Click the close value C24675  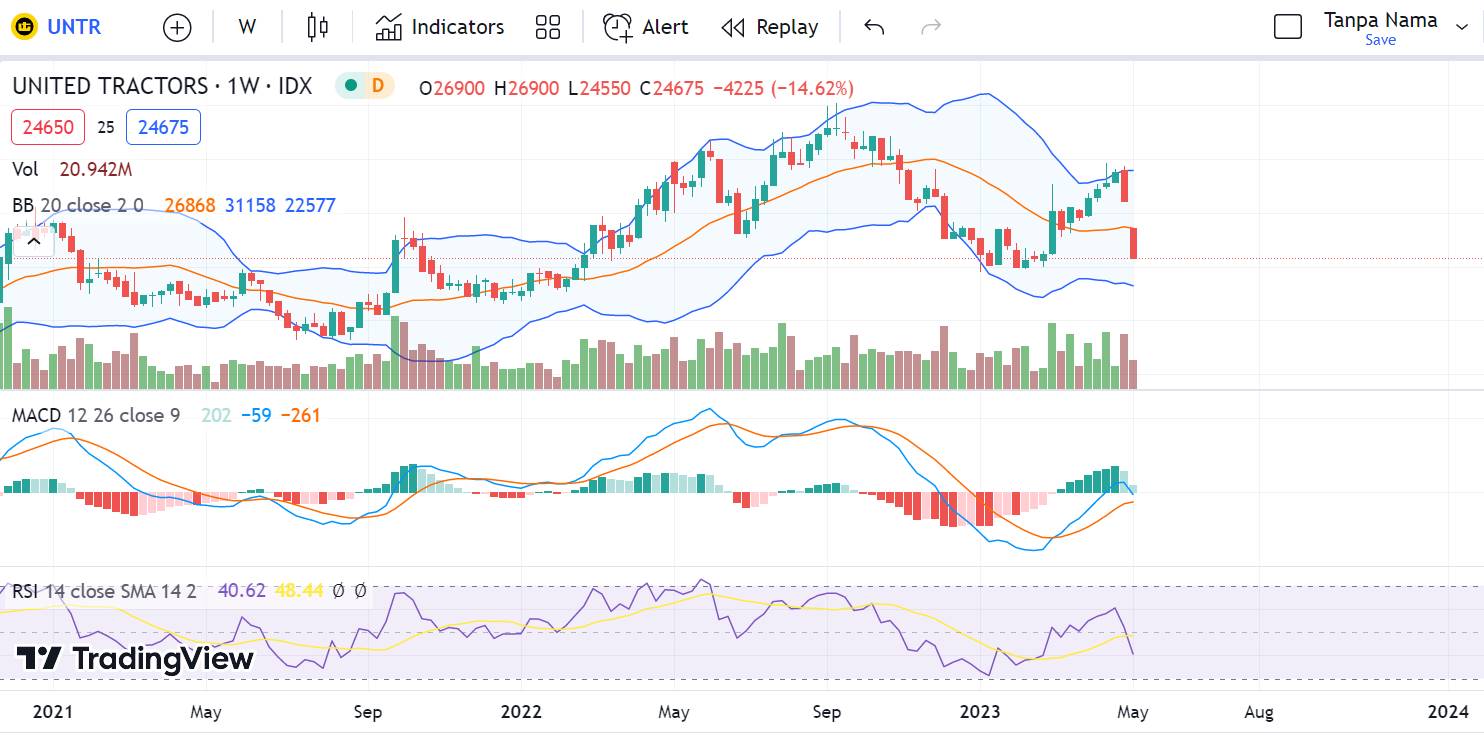[672, 88]
